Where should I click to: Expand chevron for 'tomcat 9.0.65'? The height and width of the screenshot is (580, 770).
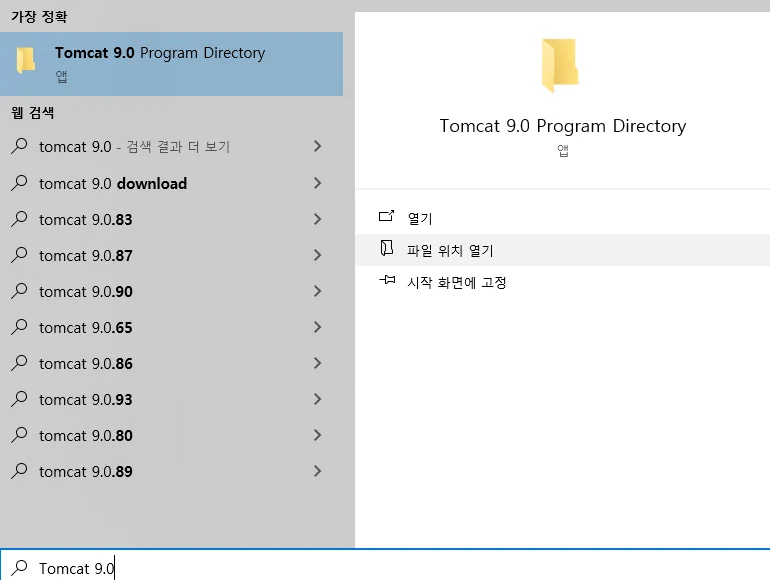[x=318, y=327]
